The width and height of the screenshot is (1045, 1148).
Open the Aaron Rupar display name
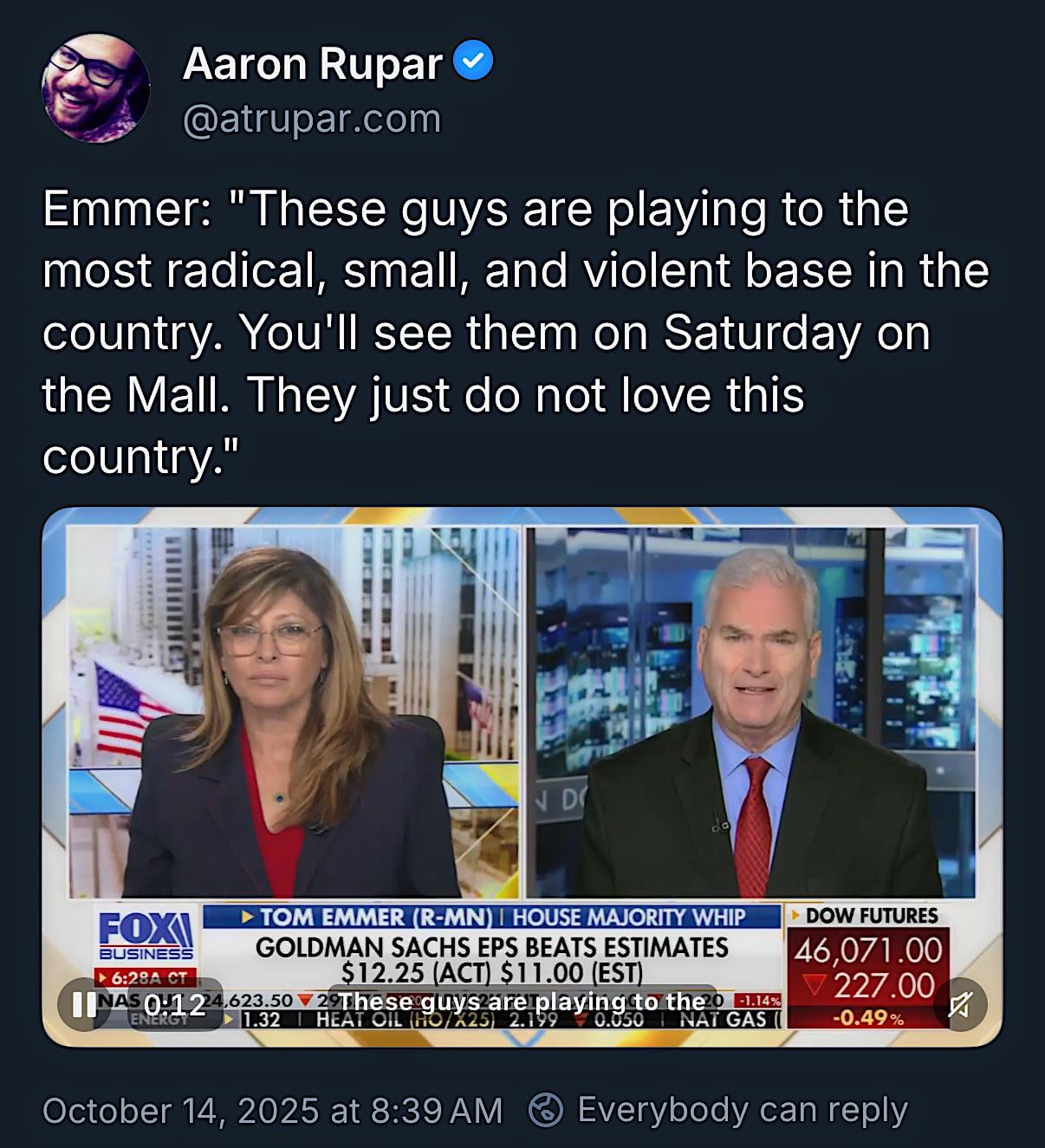tap(313, 63)
